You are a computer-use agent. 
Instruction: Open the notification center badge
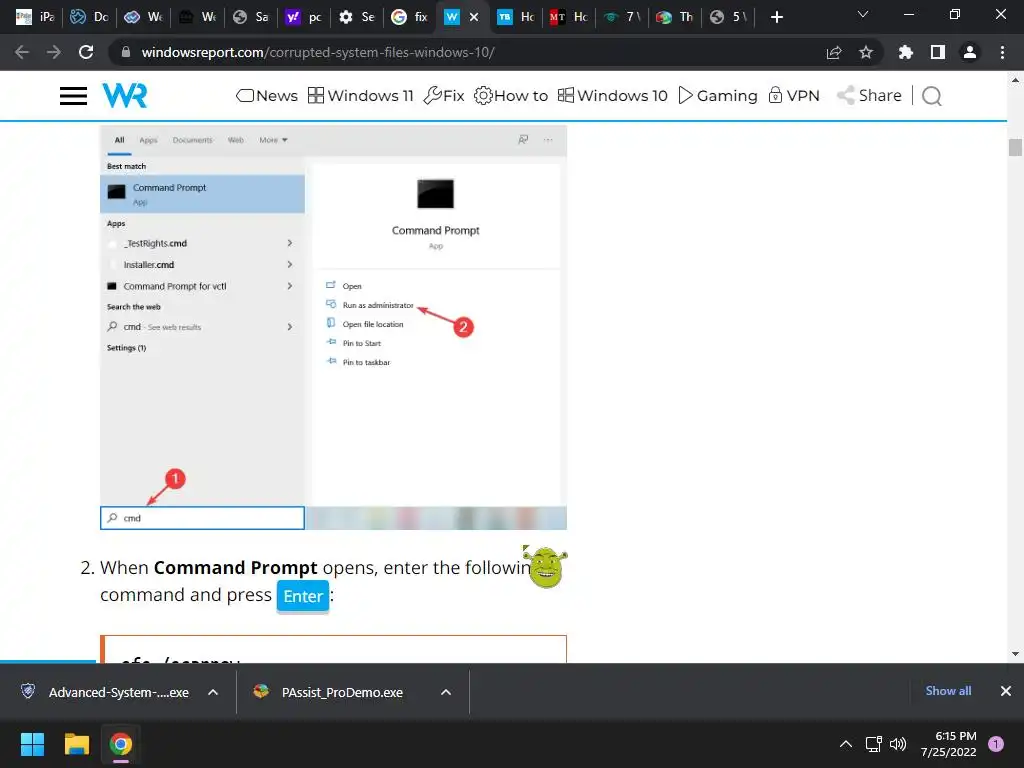[996, 744]
